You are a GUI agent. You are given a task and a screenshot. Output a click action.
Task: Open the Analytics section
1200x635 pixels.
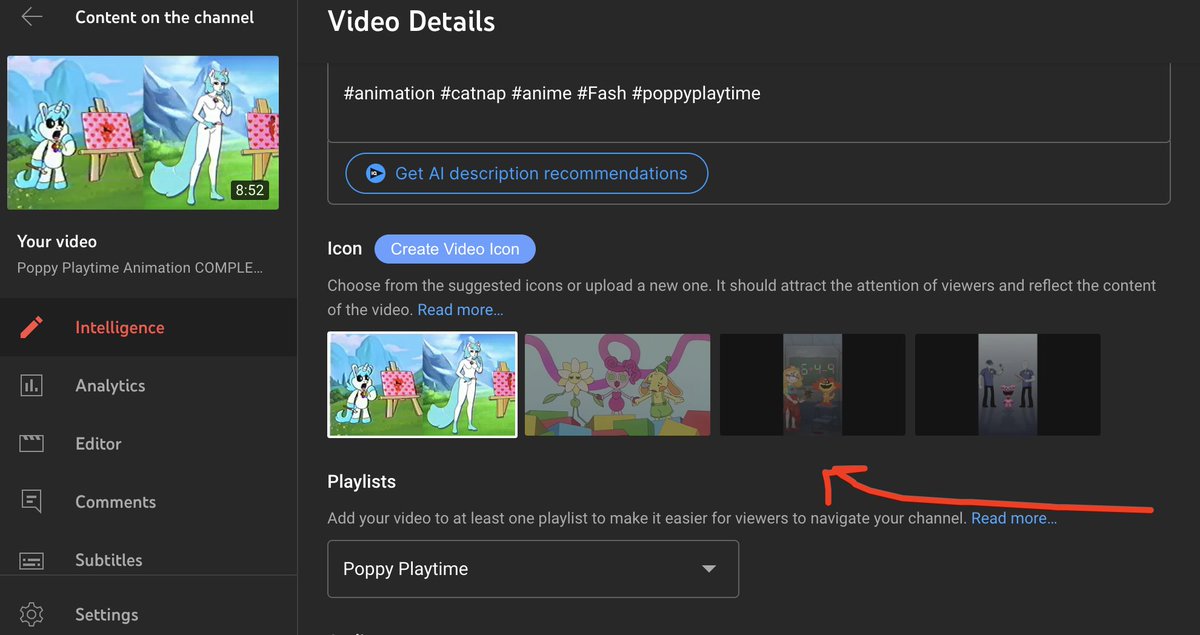[x=148, y=385]
